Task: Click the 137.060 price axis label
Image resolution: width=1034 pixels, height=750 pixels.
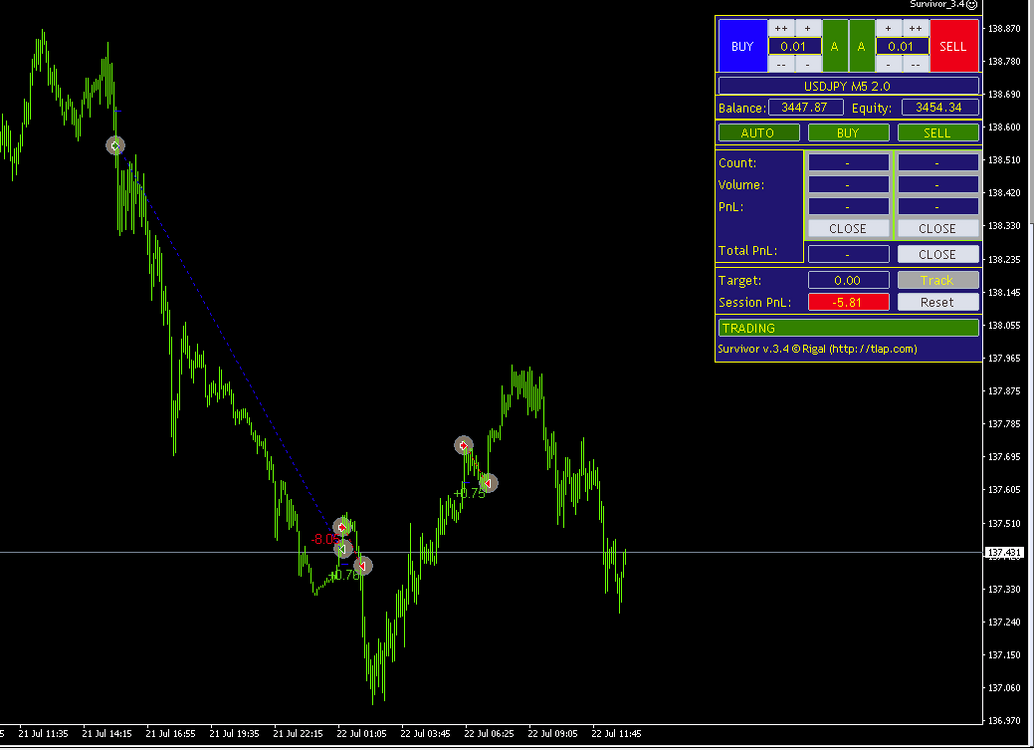Action: 1005,688
